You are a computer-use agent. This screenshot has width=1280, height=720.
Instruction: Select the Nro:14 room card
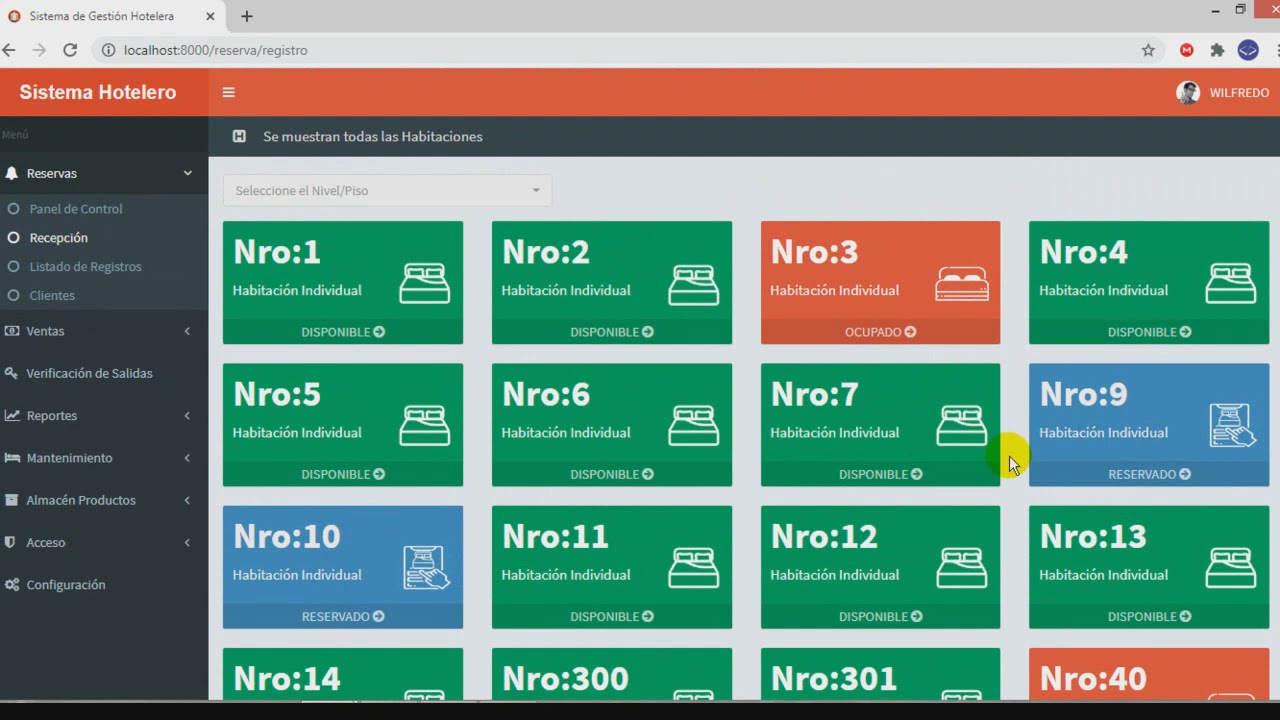(x=343, y=674)
